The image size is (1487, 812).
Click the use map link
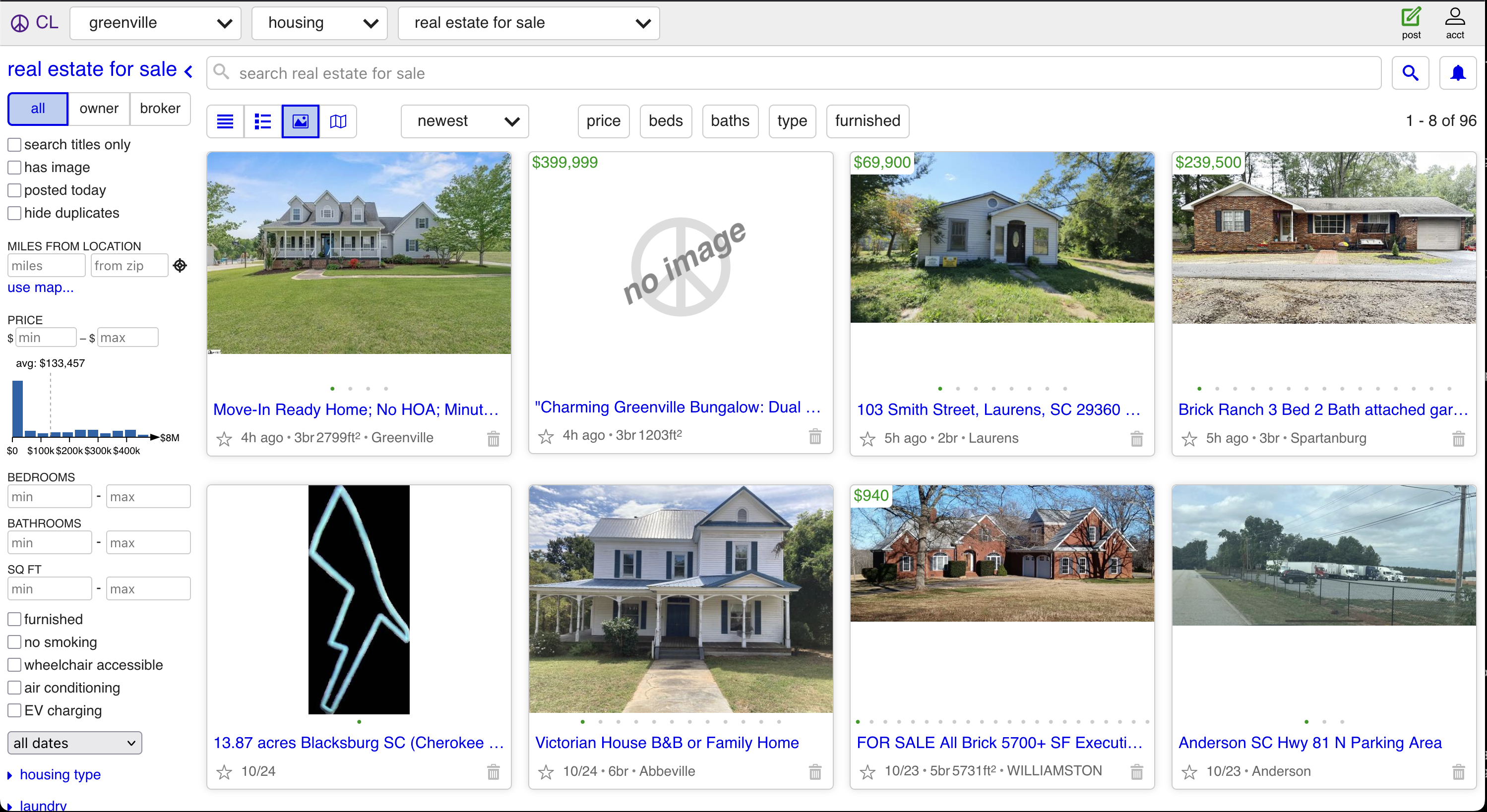[40, 287]
